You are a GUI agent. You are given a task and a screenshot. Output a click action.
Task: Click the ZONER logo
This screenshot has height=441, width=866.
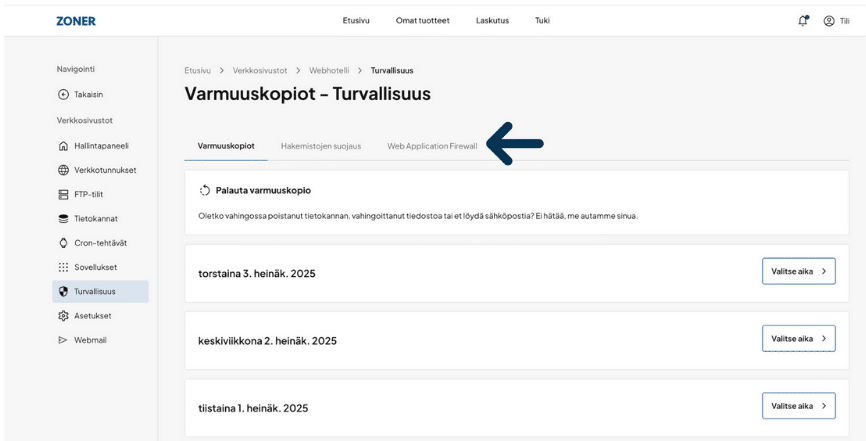tap(77, 20)
